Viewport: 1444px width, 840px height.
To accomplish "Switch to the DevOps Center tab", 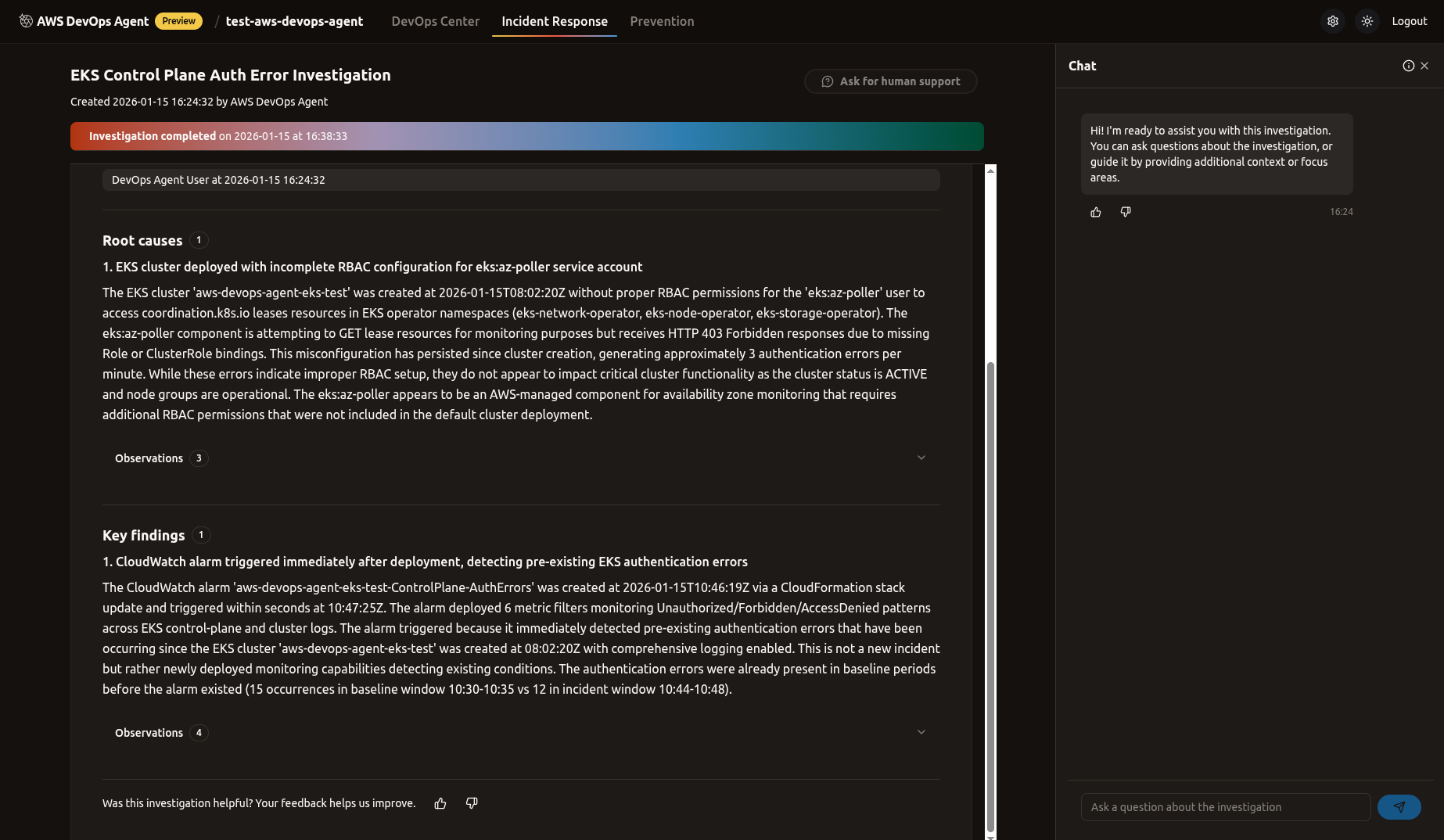I will (436, 21).
